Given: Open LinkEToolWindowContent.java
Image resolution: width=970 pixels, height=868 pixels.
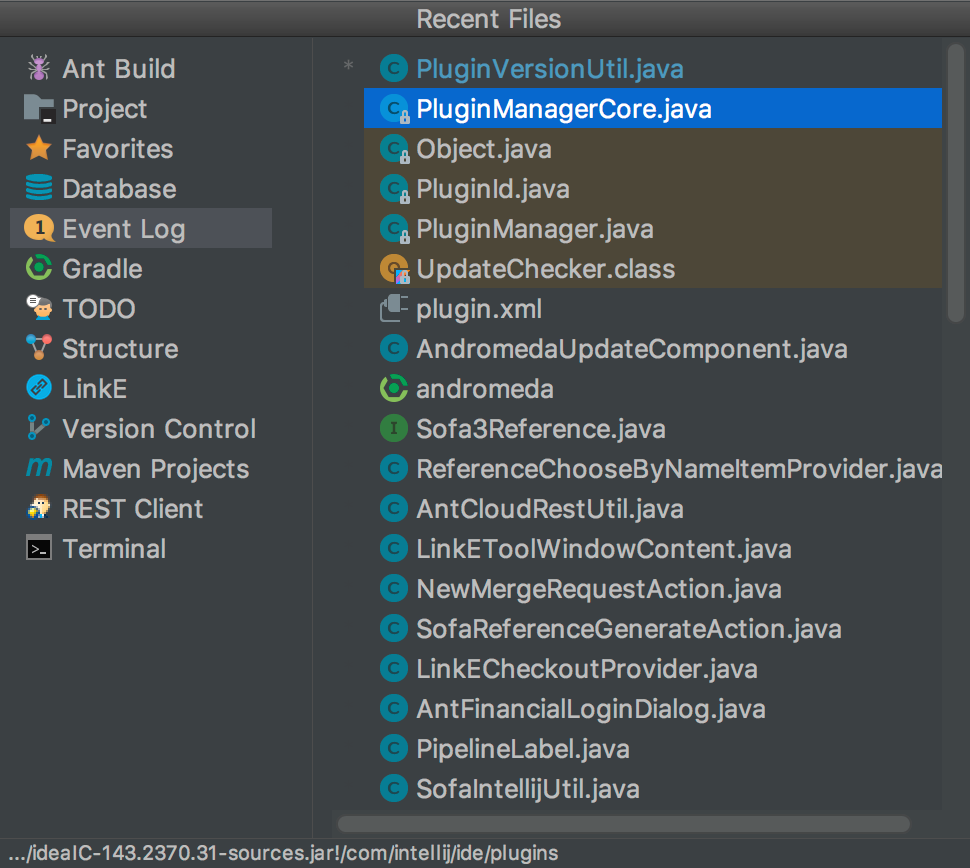Looking at the screenshot, I should tap(653, 548).
